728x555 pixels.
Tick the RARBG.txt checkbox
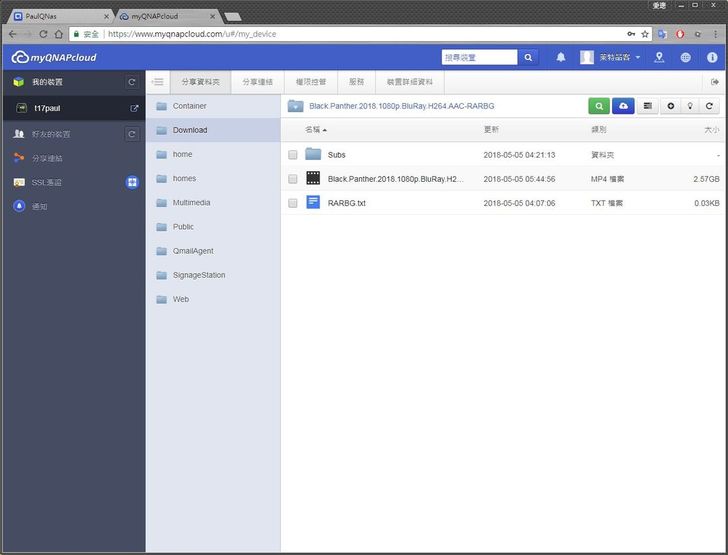point(293,203)
